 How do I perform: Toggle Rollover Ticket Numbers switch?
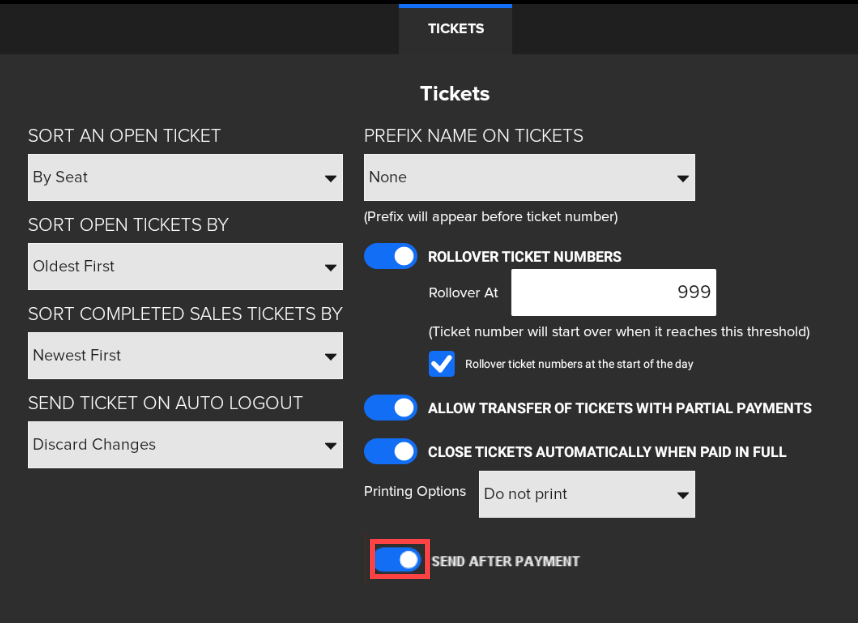(391, 257)
